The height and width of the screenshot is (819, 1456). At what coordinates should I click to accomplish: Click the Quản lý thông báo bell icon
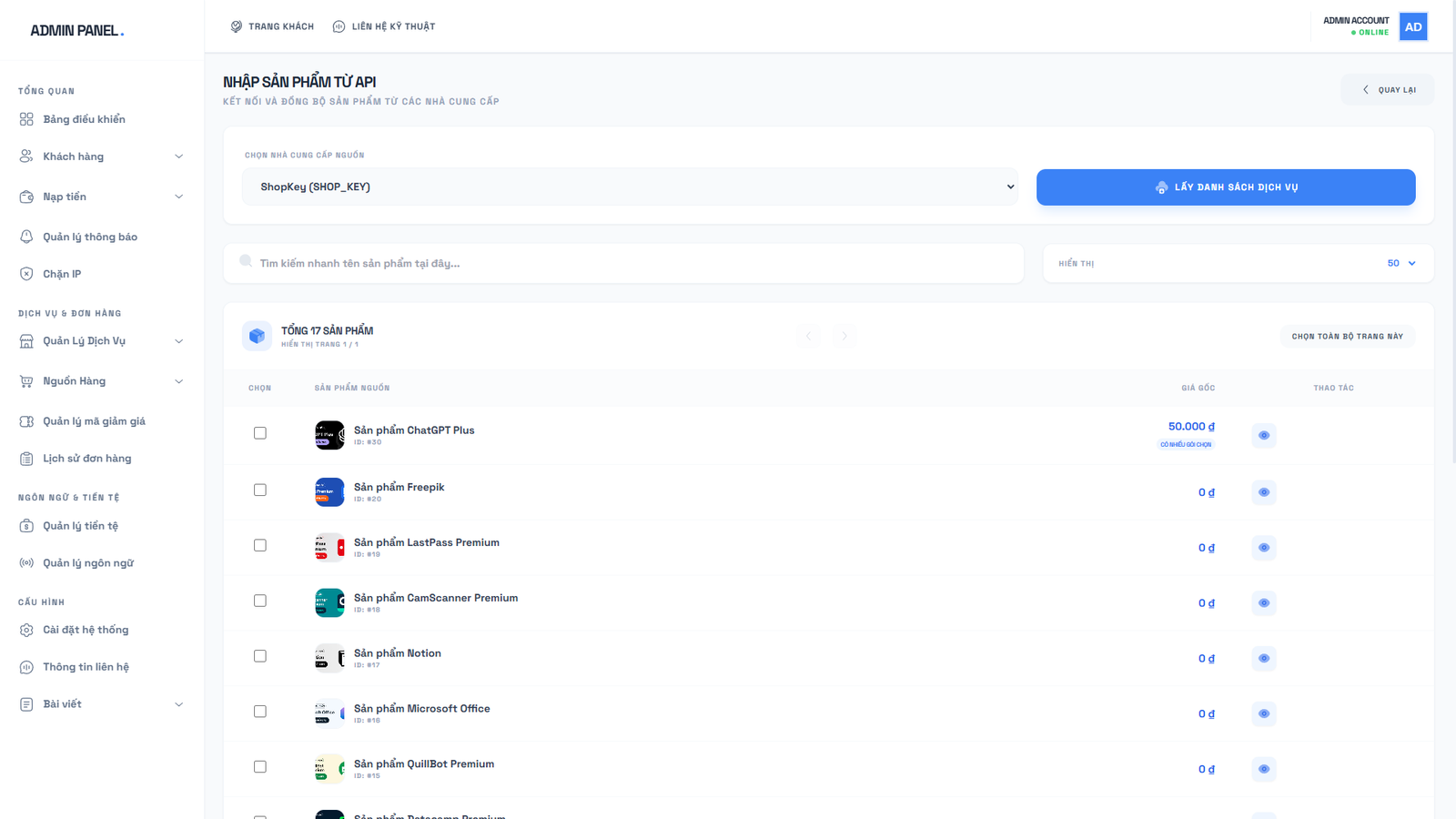[26, 236]
